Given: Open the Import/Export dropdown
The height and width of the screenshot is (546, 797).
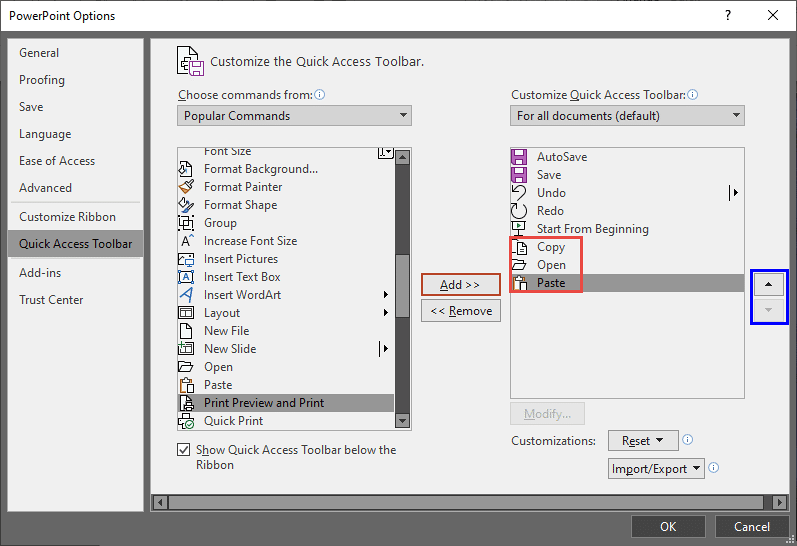Looking at the screenshot, I should coord(656,469).
